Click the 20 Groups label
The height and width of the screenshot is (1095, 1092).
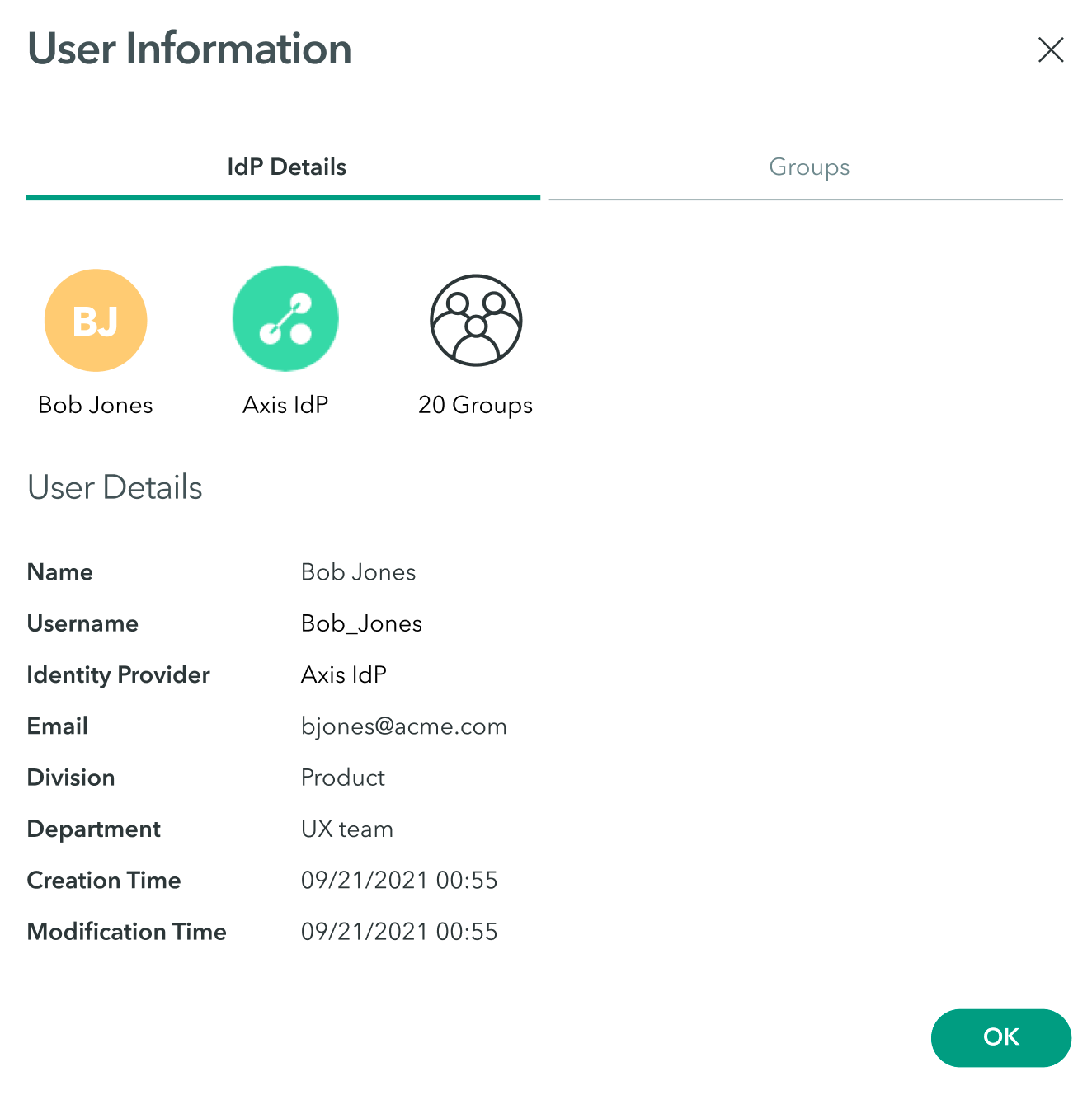476,405
